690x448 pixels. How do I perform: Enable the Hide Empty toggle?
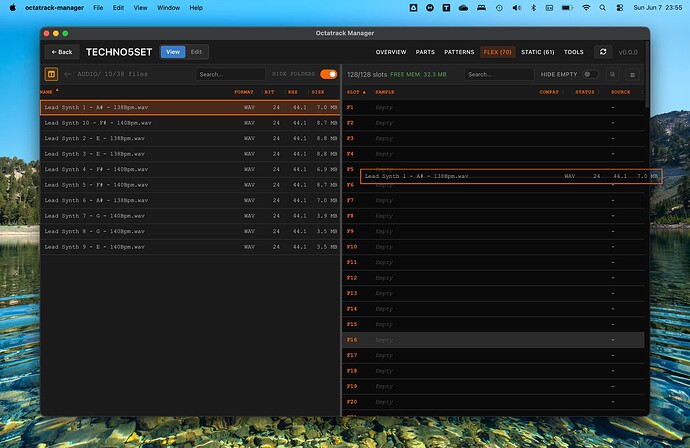click(590, 74)
